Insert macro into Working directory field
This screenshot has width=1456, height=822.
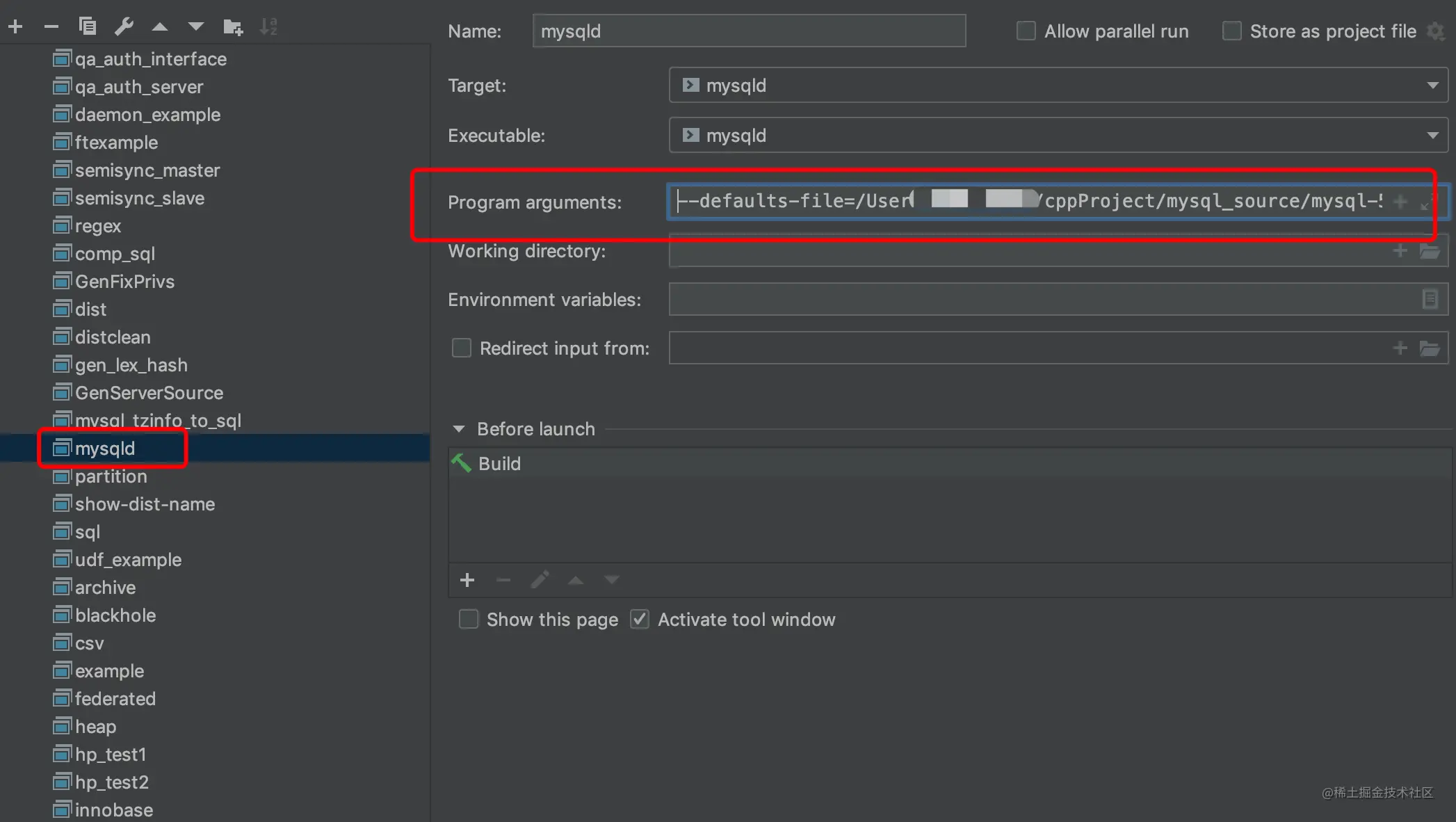click(x=1400, y=251)
